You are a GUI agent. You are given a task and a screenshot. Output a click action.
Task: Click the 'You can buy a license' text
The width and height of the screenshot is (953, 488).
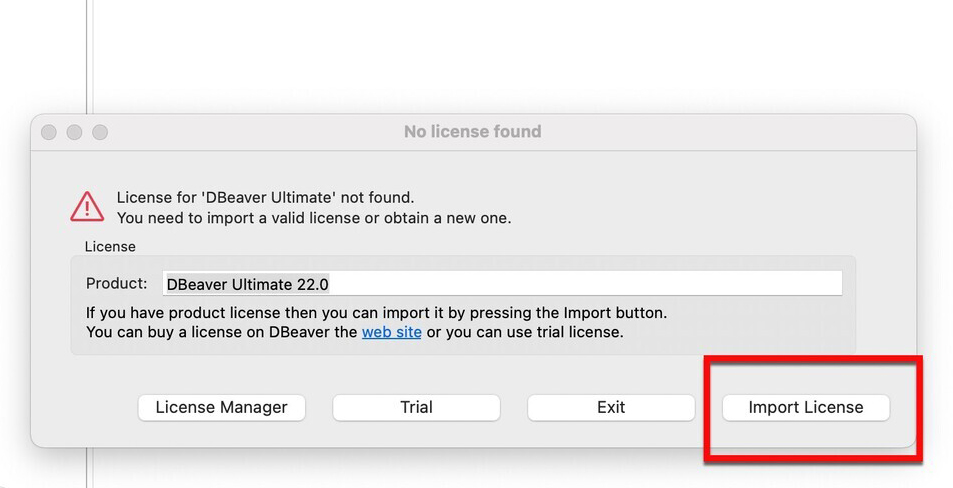tap(222, 332)
